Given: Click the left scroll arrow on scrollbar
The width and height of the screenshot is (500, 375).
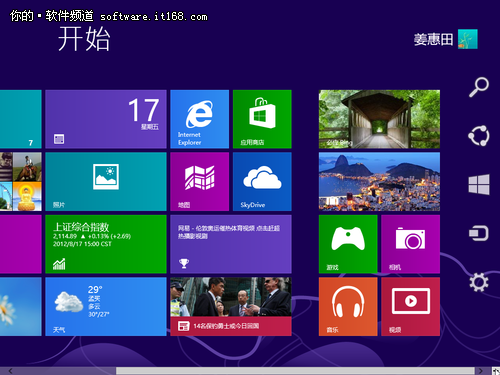Looking at the screenshot, I should click(10, 371).
